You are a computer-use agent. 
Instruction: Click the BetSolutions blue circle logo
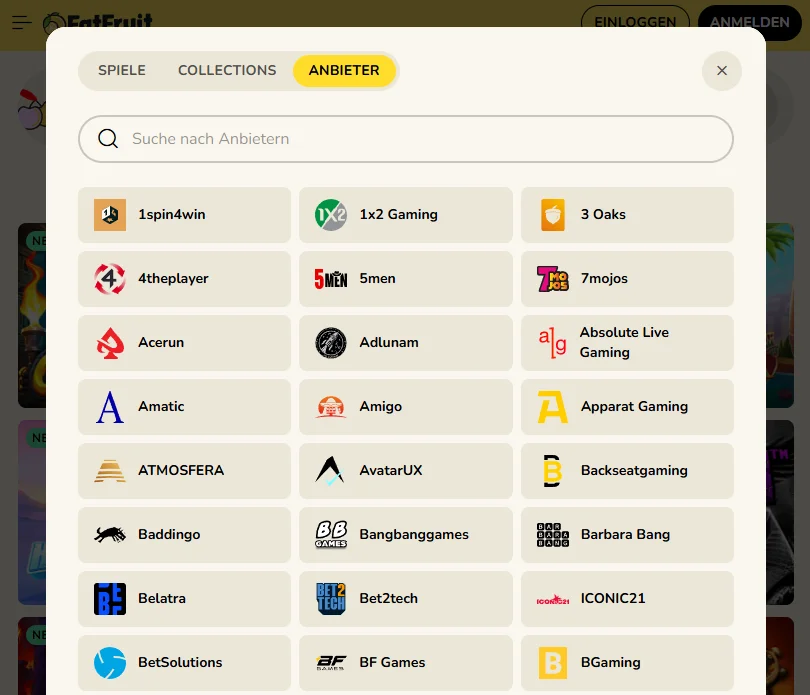pos(110,663)
